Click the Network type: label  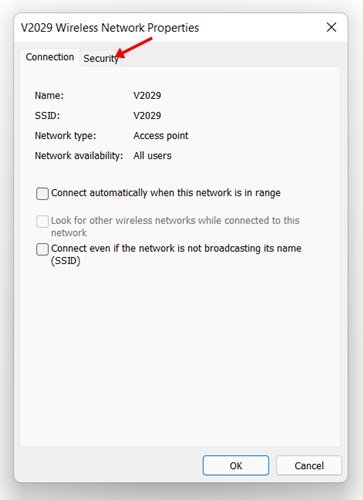[x=65, y=136]
